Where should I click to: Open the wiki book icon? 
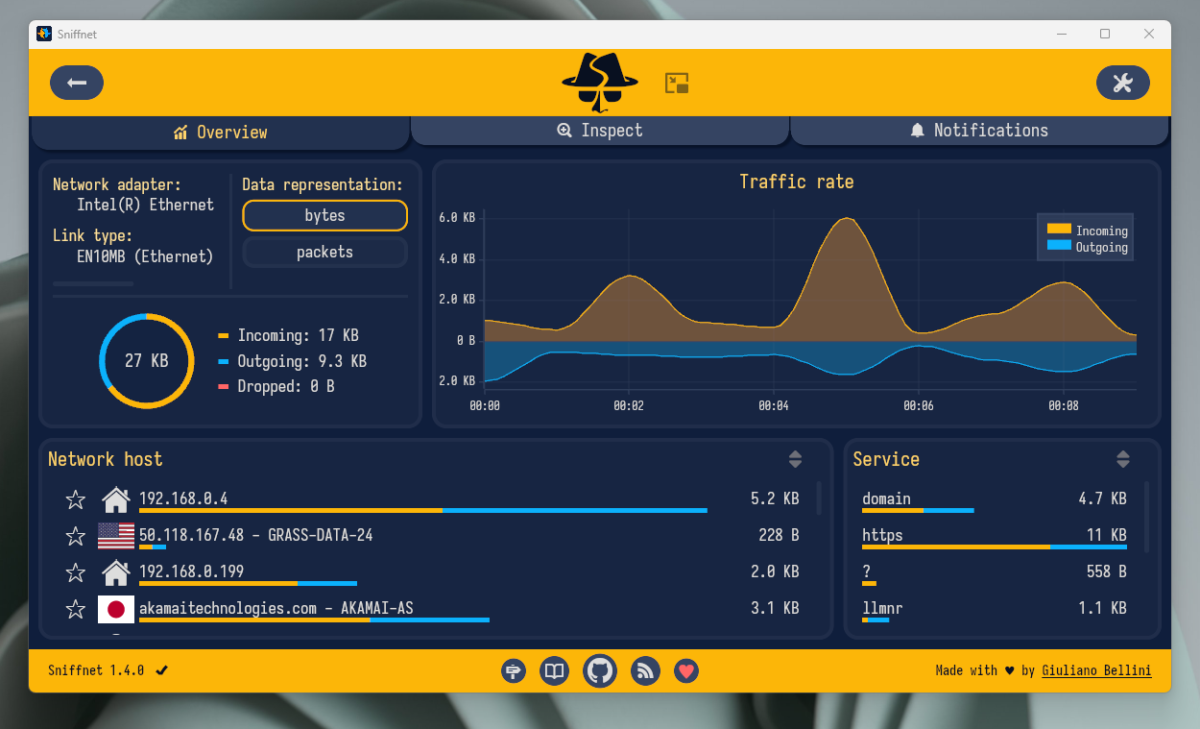pyautogui.click(x=554, y=671)
